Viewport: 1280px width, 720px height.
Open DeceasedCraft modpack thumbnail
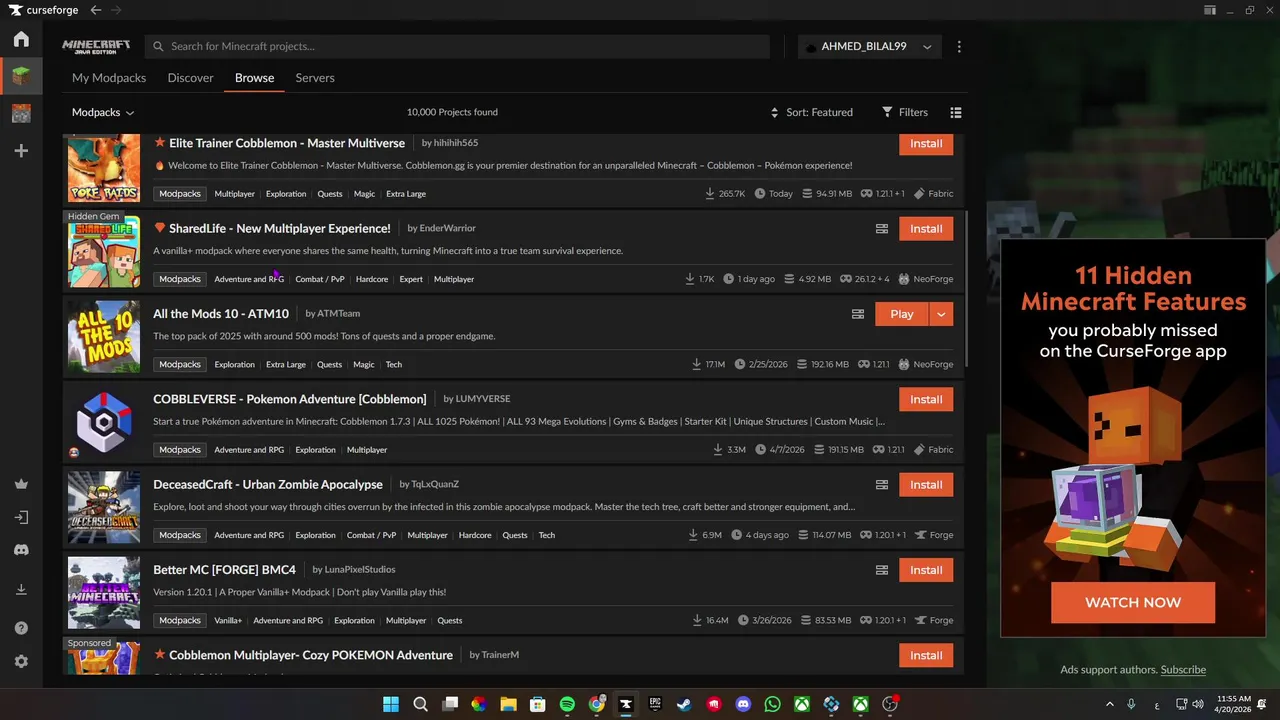104,507
